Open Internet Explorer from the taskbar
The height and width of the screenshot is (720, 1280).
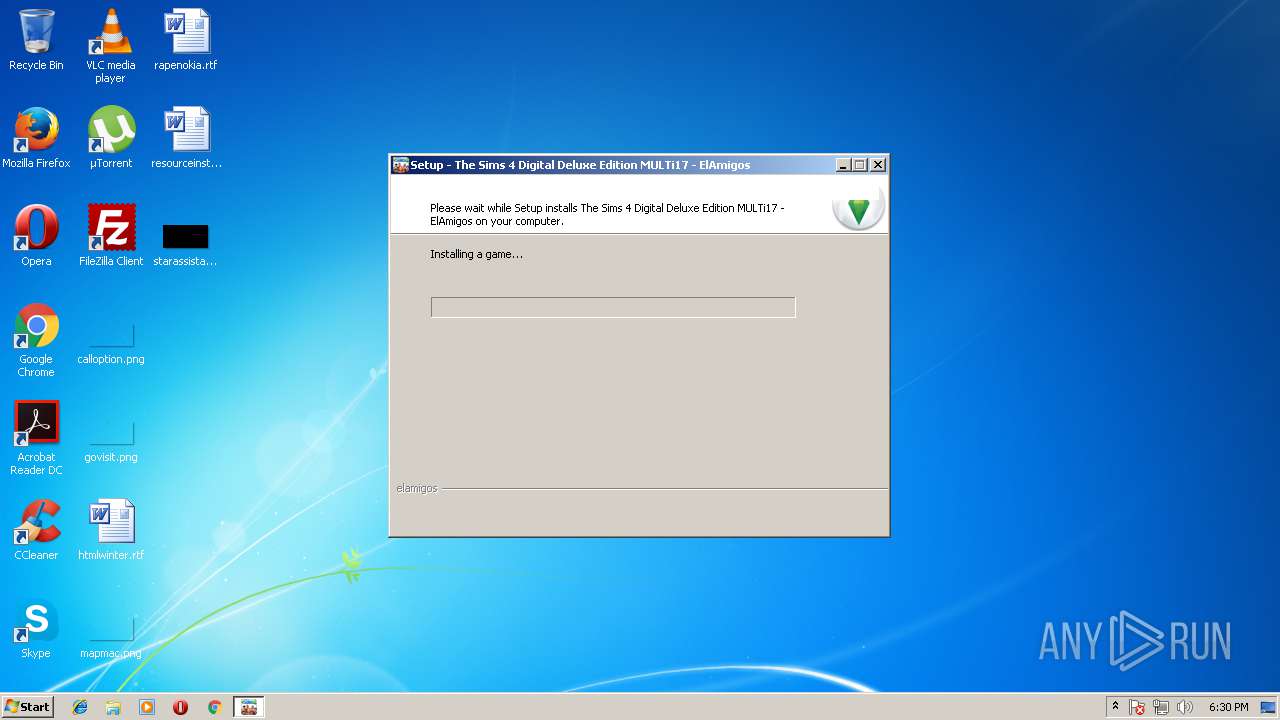point(80,707)
